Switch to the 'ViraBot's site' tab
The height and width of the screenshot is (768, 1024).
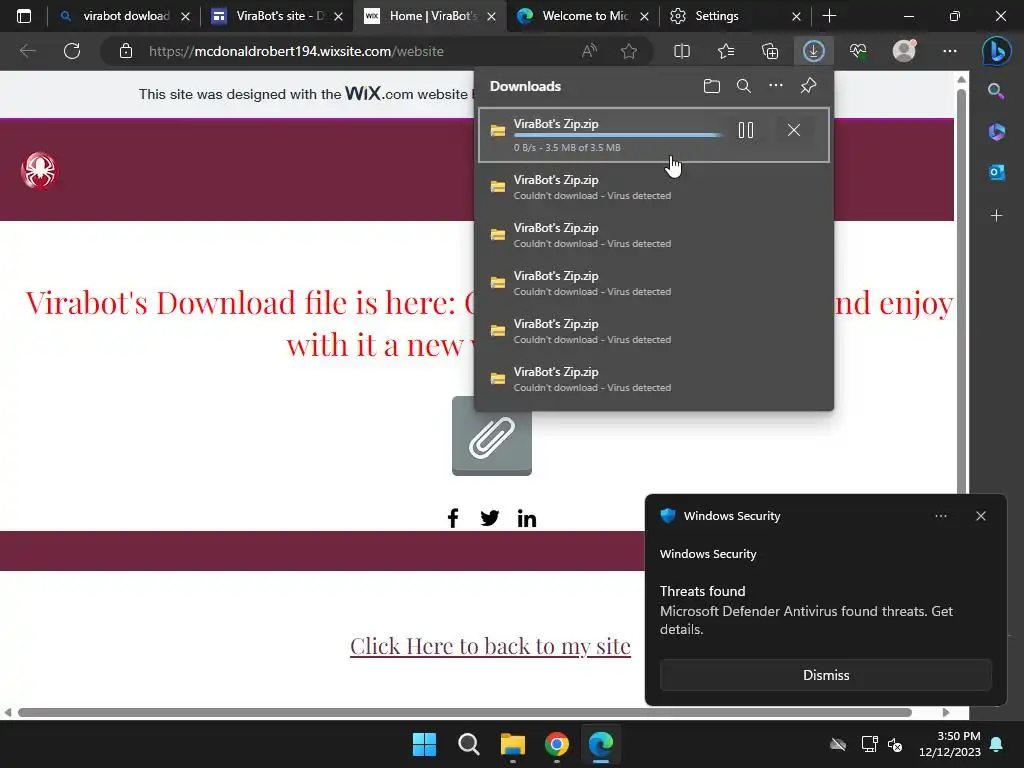click(x=278, y=16)
